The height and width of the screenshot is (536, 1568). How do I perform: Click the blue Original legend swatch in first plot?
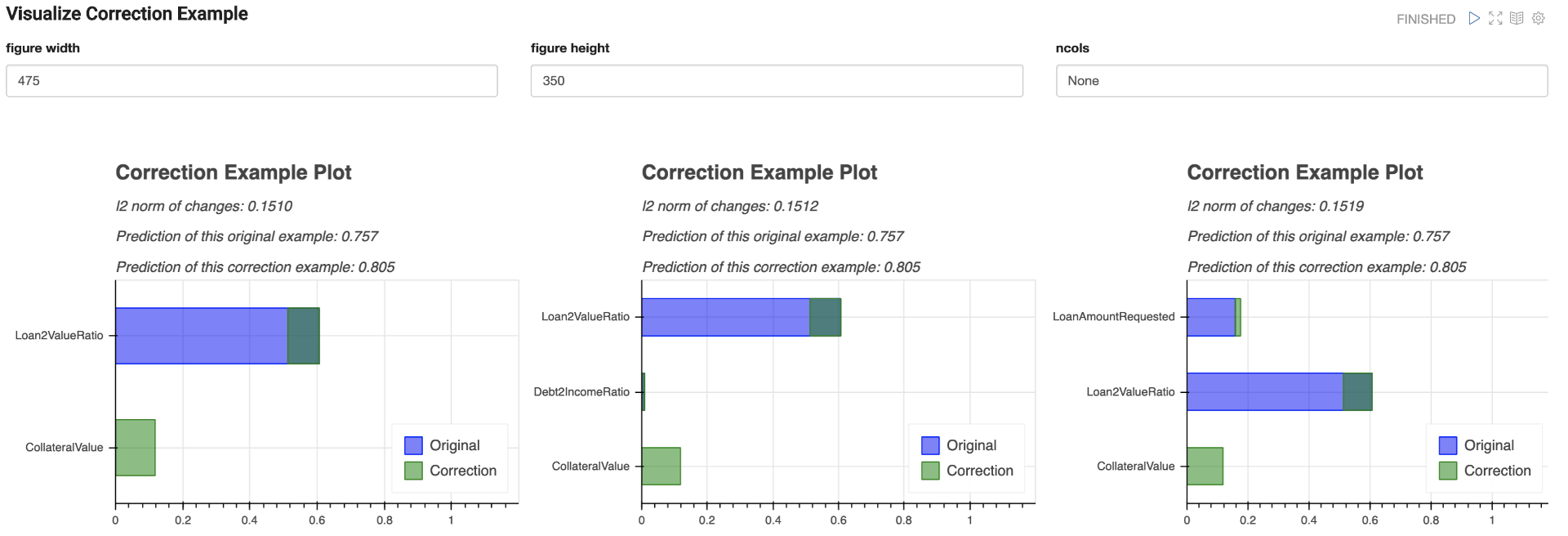(x=414, y=445)
